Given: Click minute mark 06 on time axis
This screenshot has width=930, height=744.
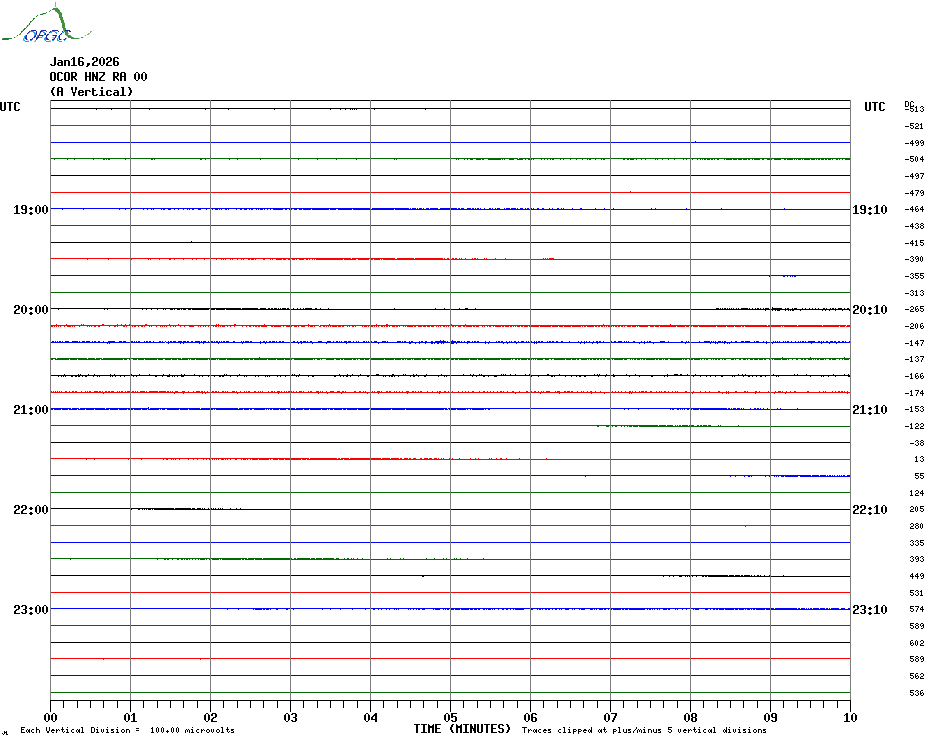Looking at the screenshot, I should point(531,717).
